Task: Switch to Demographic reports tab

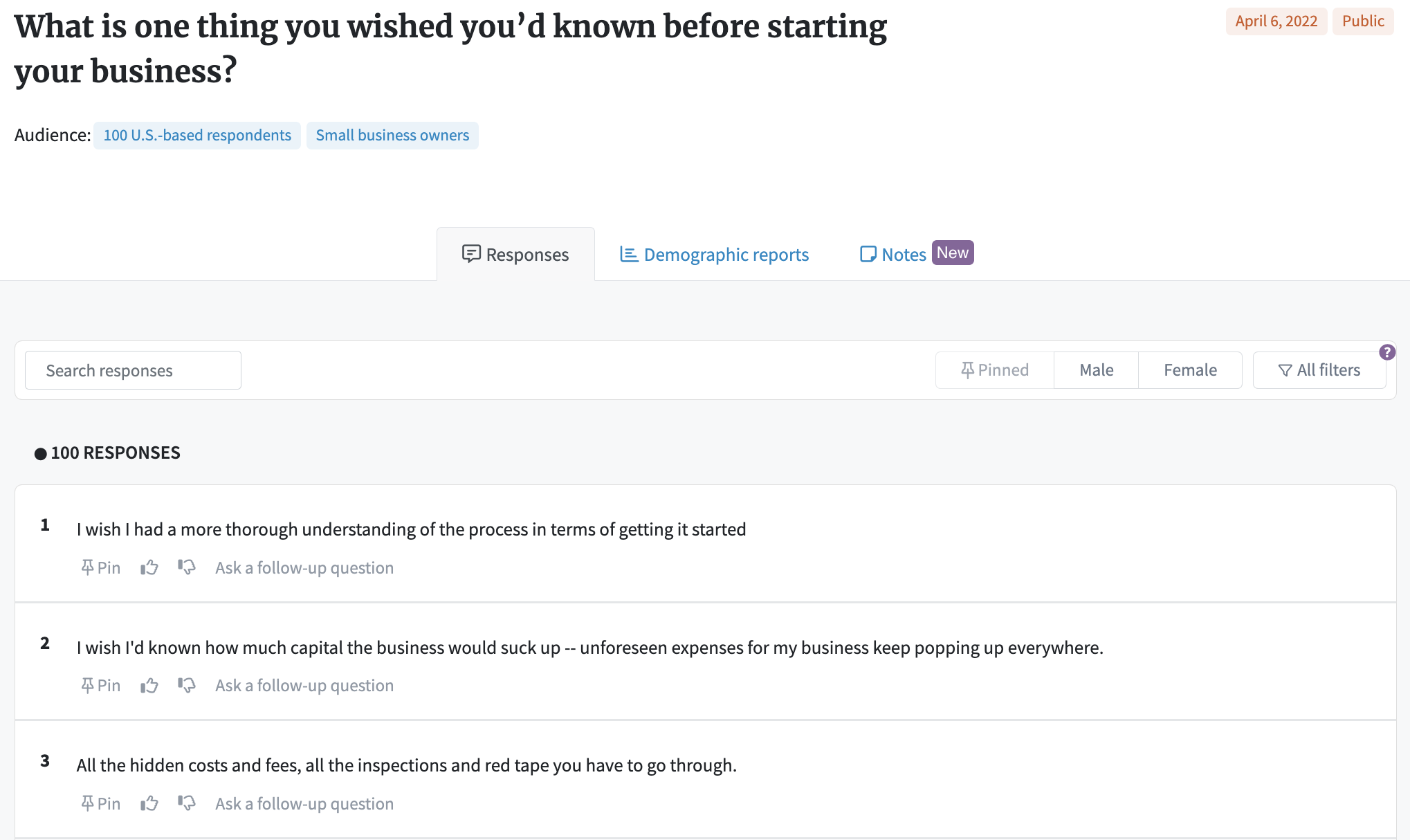Action: pos(715,255)
